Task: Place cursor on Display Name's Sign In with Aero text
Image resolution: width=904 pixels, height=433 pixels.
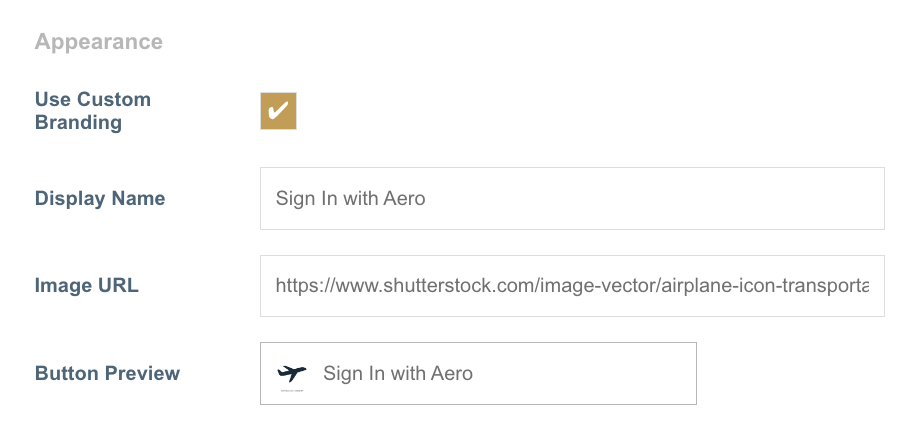Action: click(x=350, y=198)
